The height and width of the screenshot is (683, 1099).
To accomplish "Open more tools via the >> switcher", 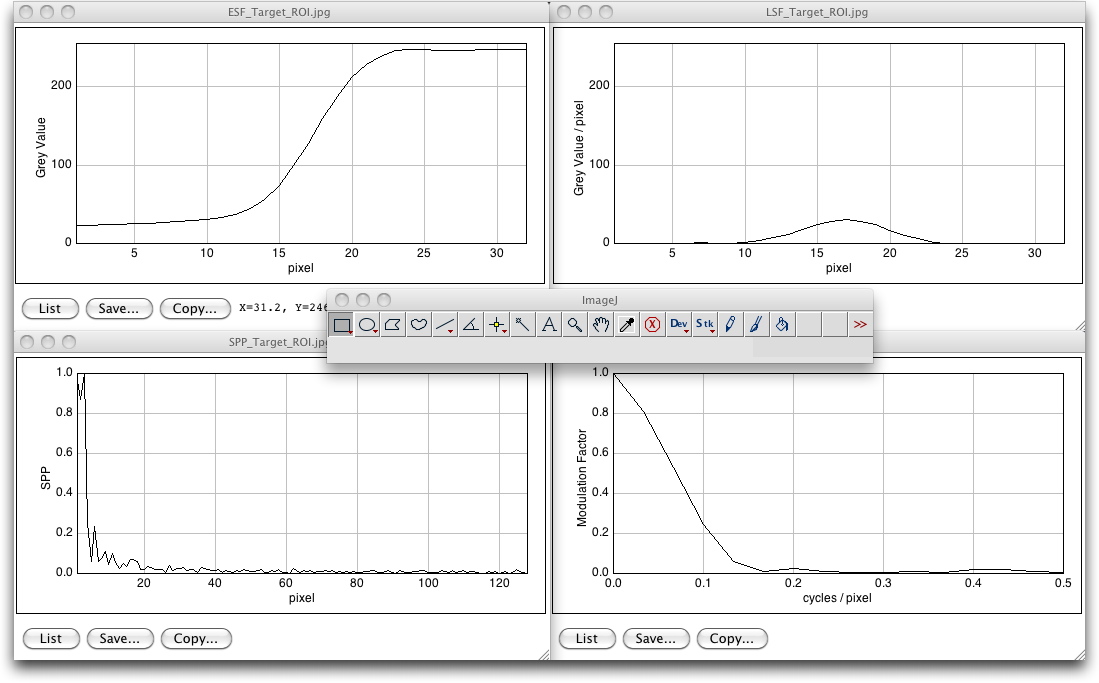I will (860, 325).
